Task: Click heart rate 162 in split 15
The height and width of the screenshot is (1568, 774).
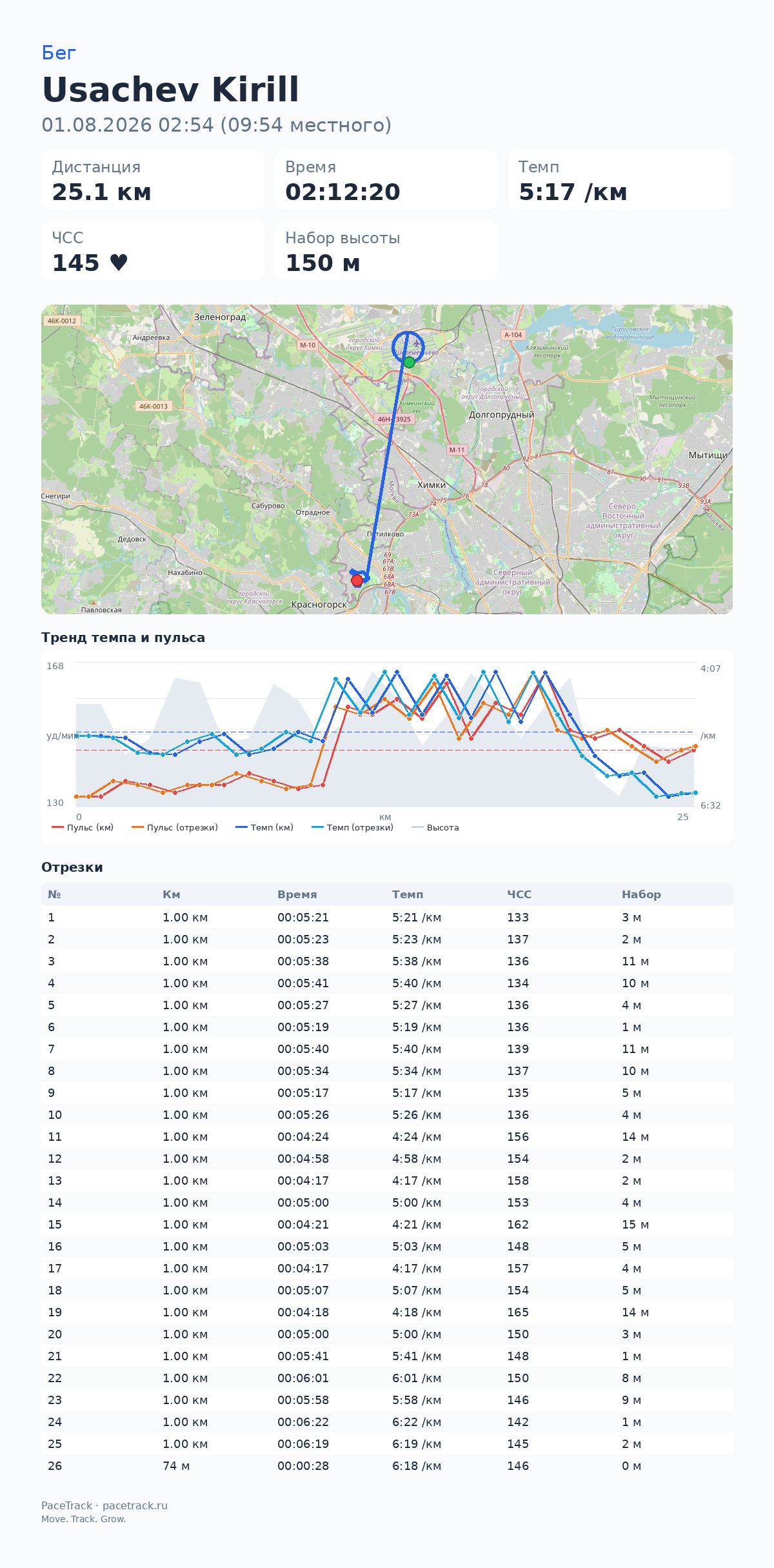Action: tap(518, 1225)
